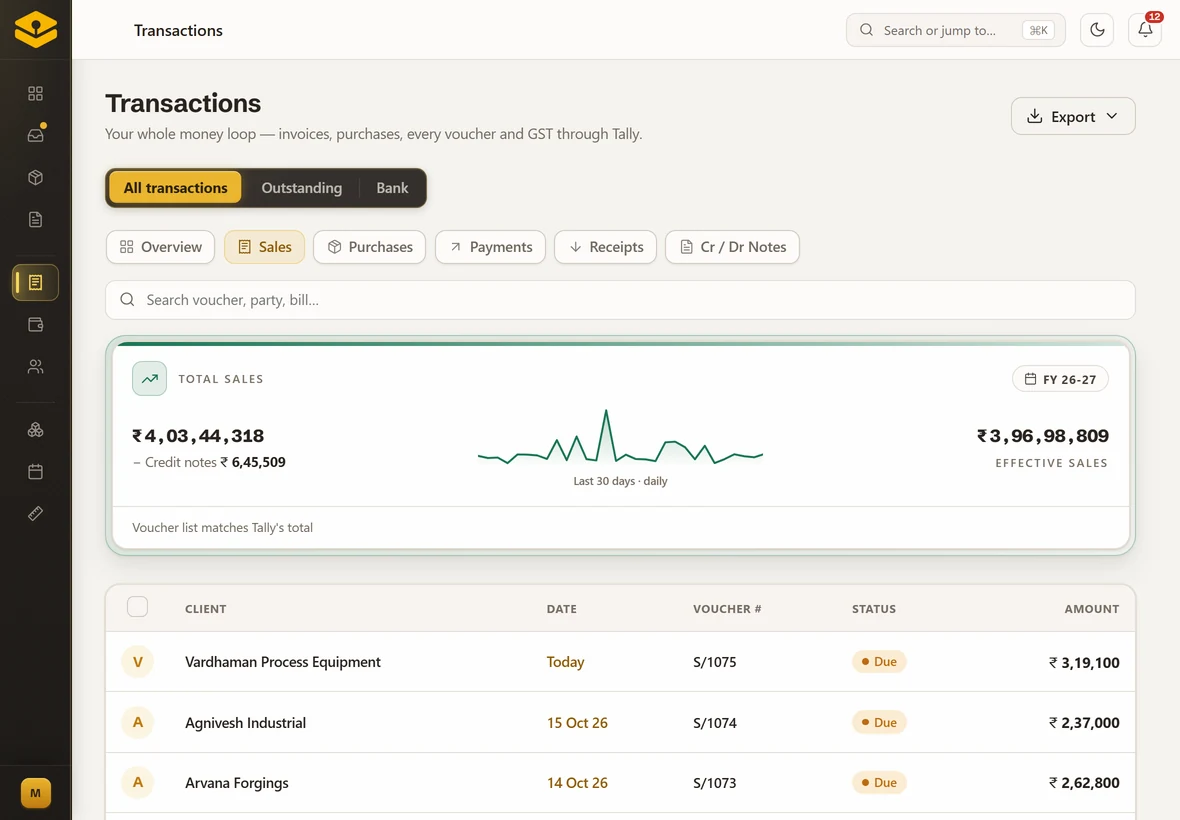Image resolution: width=1180 pixels, height=820 pixels.
Task: Open the dashboard grid icon in sidebar
Action: coord(35,93)
